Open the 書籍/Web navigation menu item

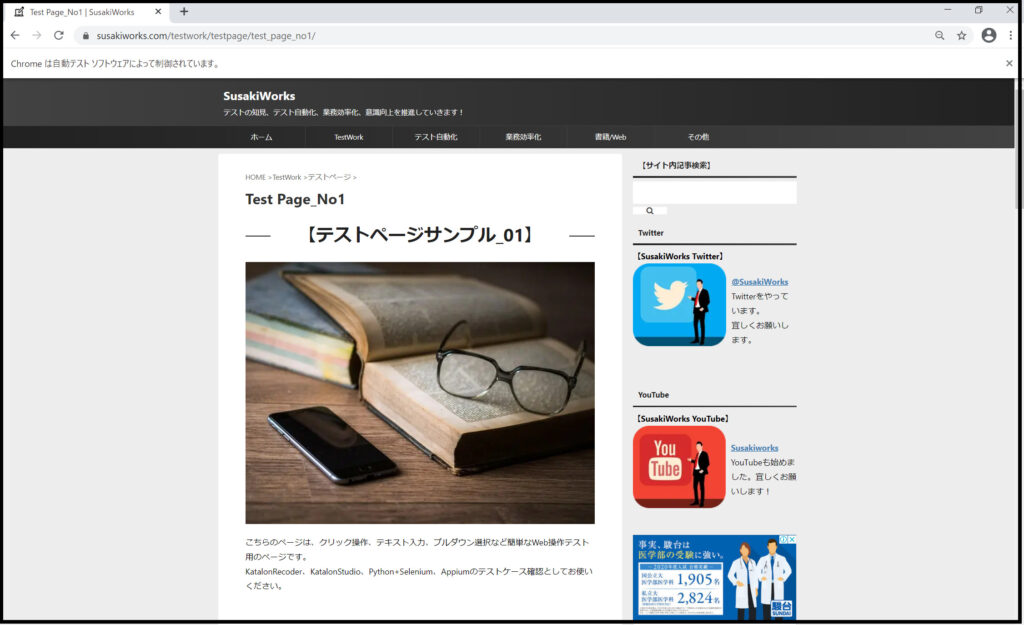(x=610, y=137)
